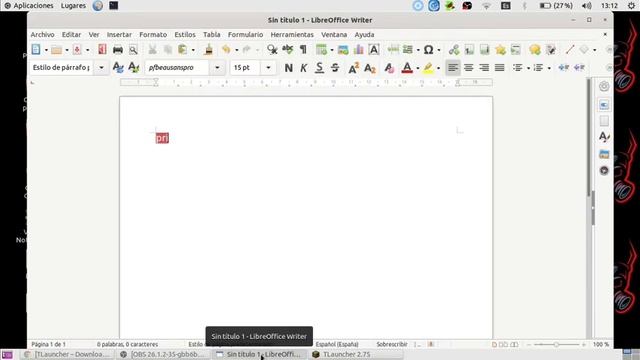The height and width of the screenshot is (360, 640).
Task: Click the Paste clipboard icon
Action: [x=182, y=50]
